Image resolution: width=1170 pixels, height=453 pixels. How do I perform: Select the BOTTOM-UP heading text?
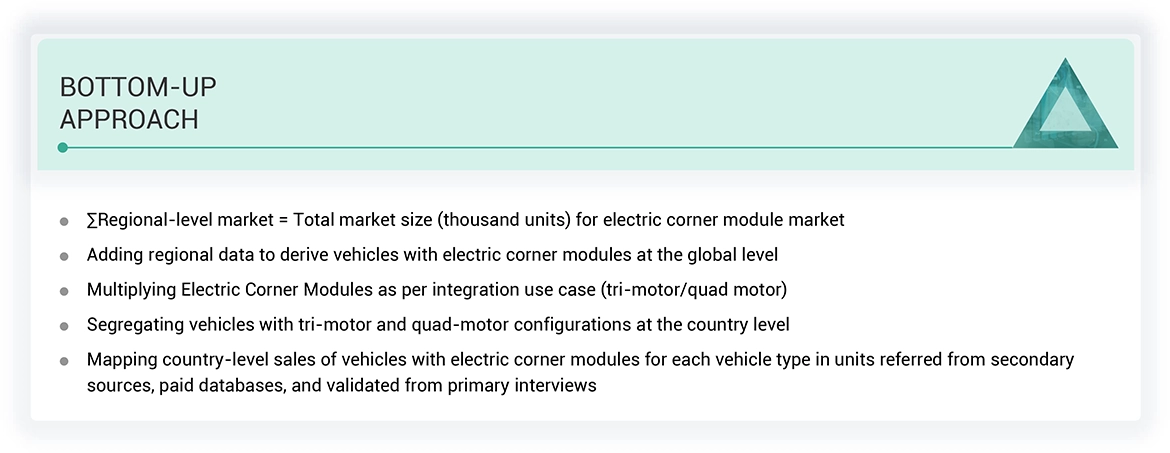point(138,88)
